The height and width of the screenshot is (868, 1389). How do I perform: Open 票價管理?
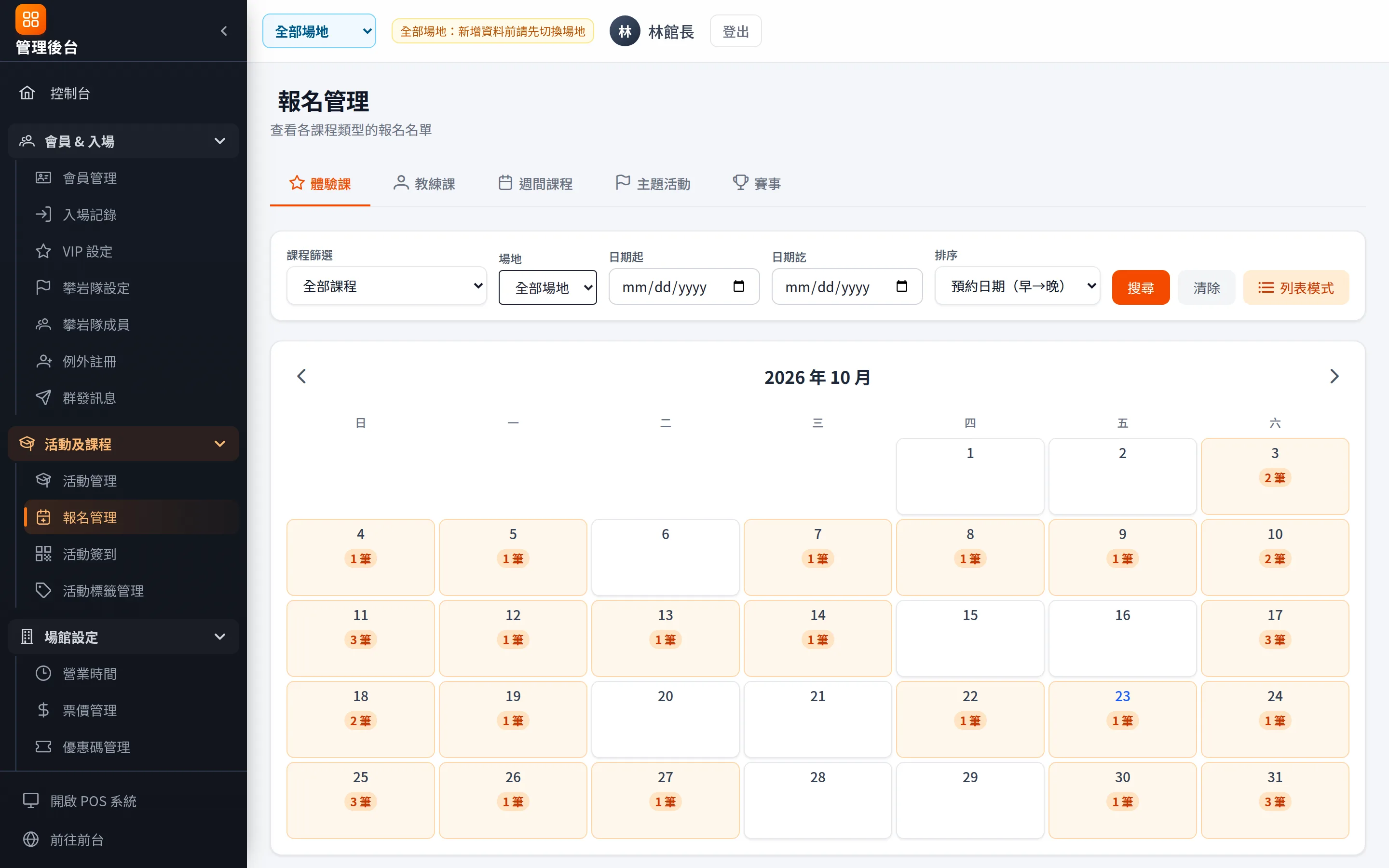pyautogui.click(x=132, y=710)
